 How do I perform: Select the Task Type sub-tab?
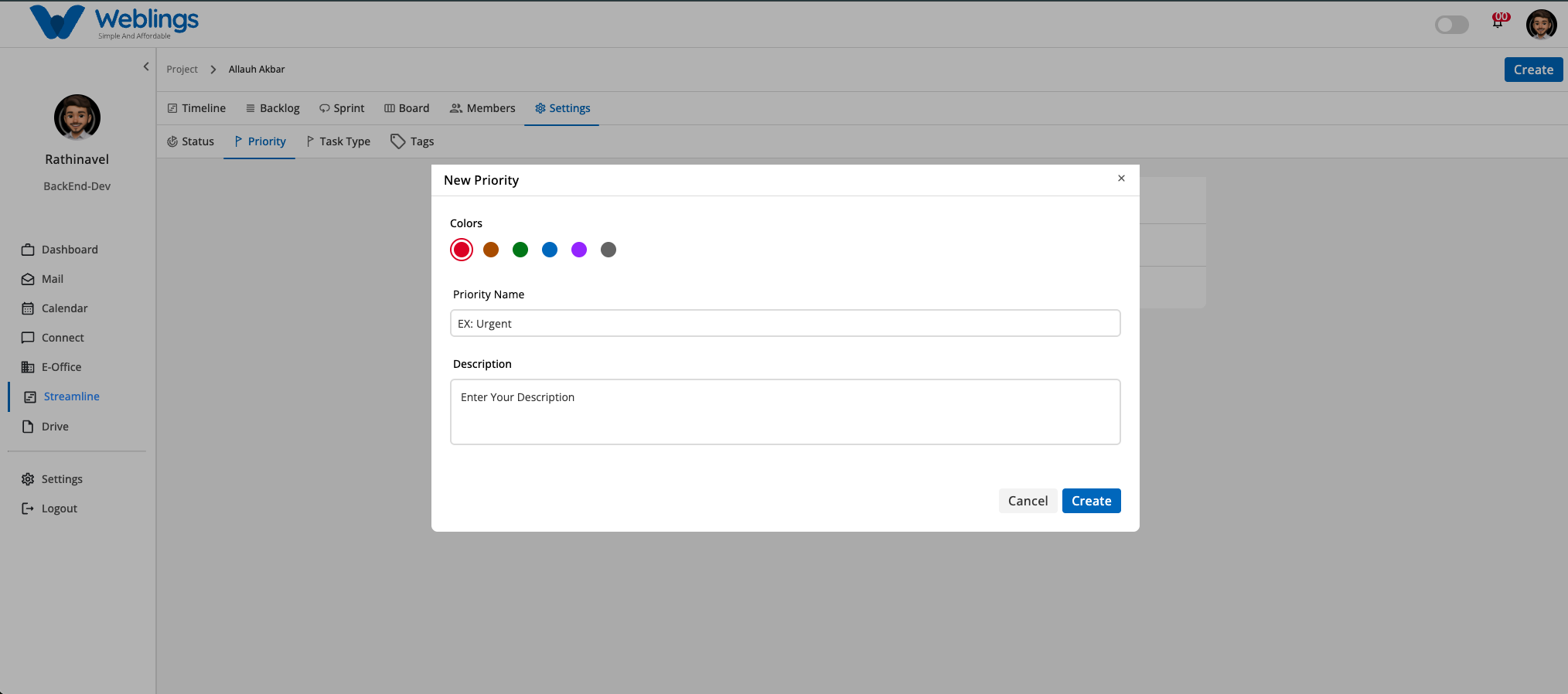[x=338, y=141]
